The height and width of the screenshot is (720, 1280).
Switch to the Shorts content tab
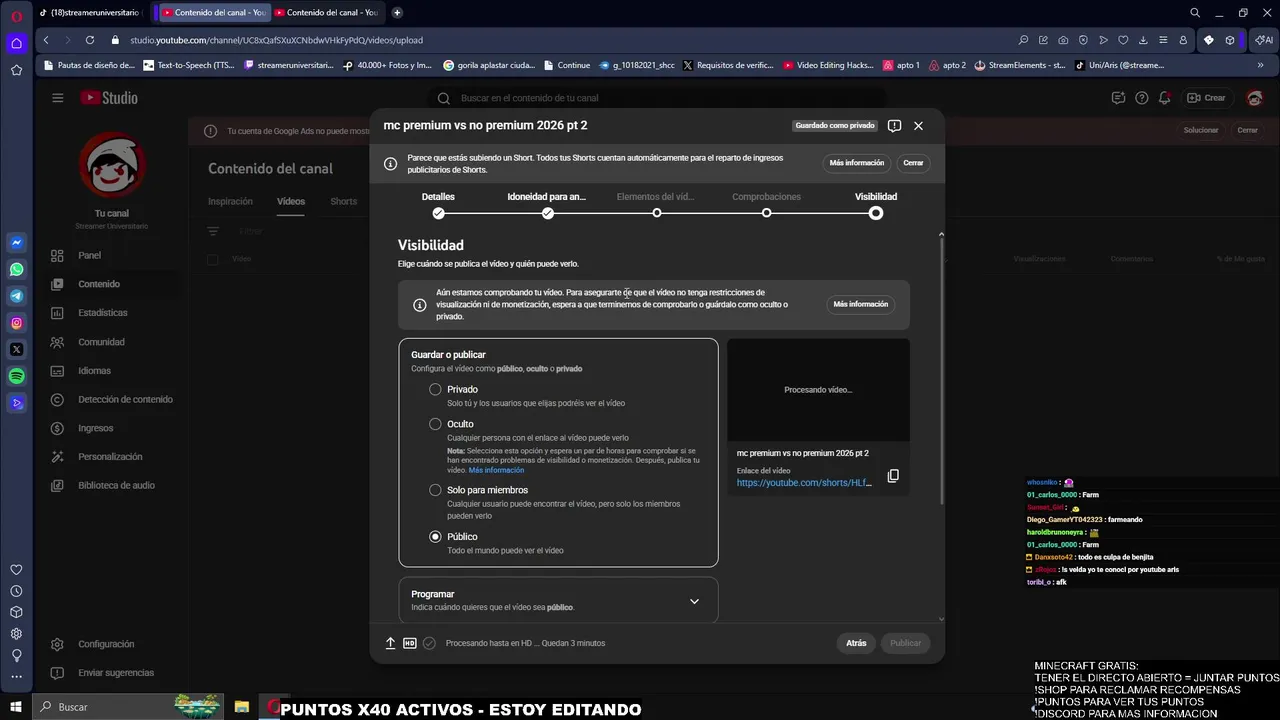pyautogui.click(x=343, y=201)
